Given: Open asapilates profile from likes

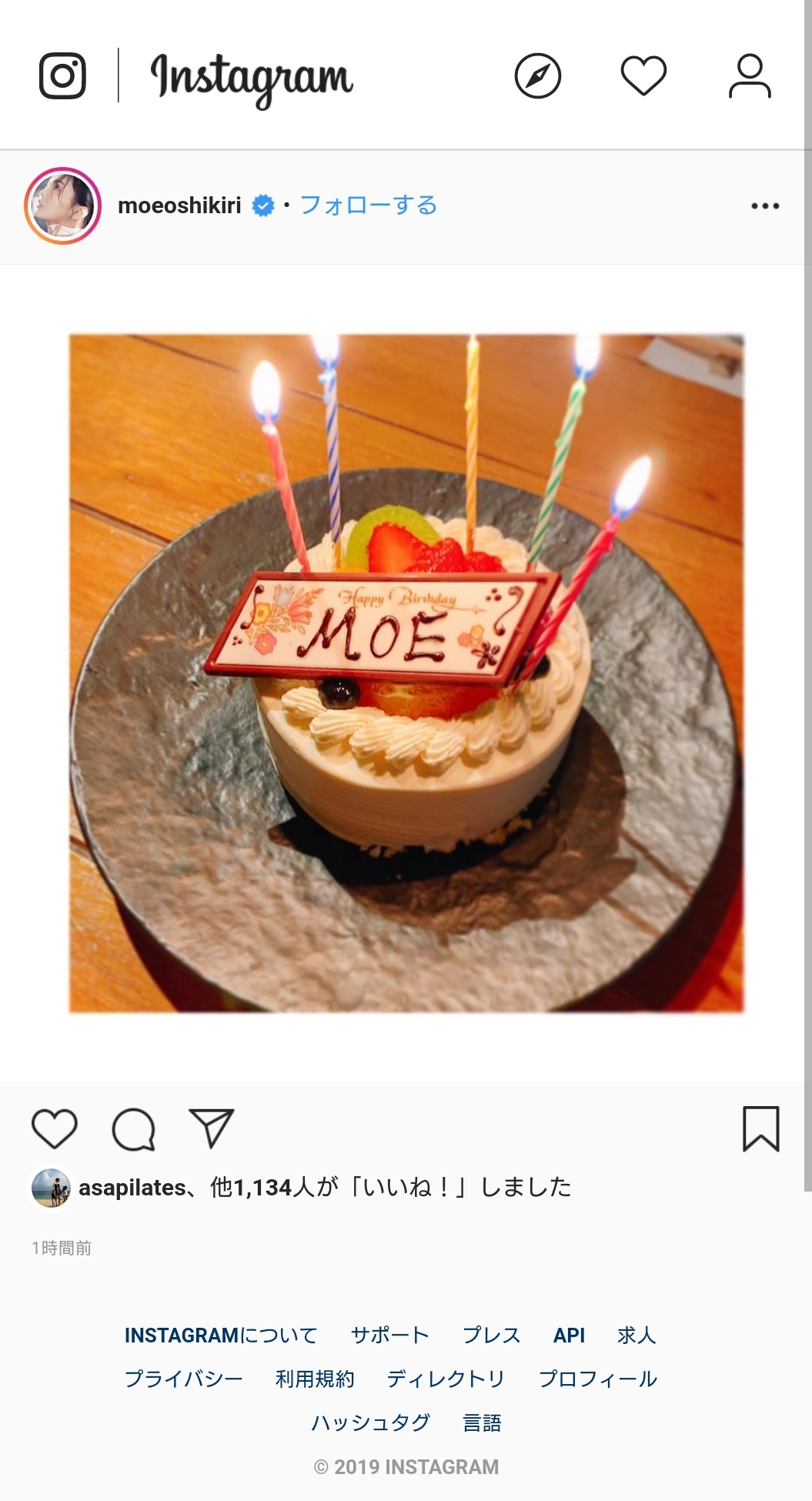Looking at the screenshot, I should [x=132, y=1188].
